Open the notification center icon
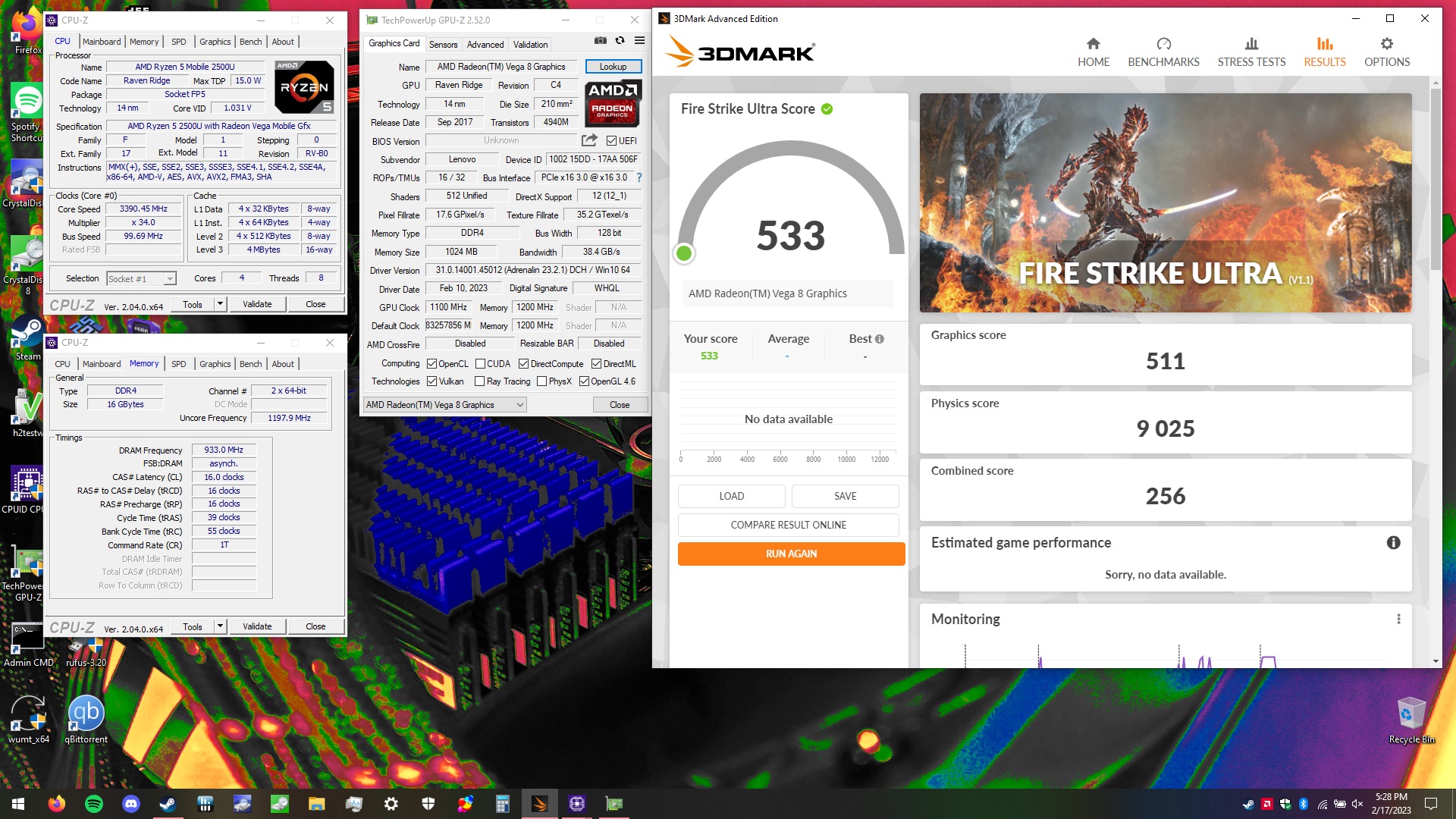Viewport: 1456px width, 819px height. (1431, 804)
